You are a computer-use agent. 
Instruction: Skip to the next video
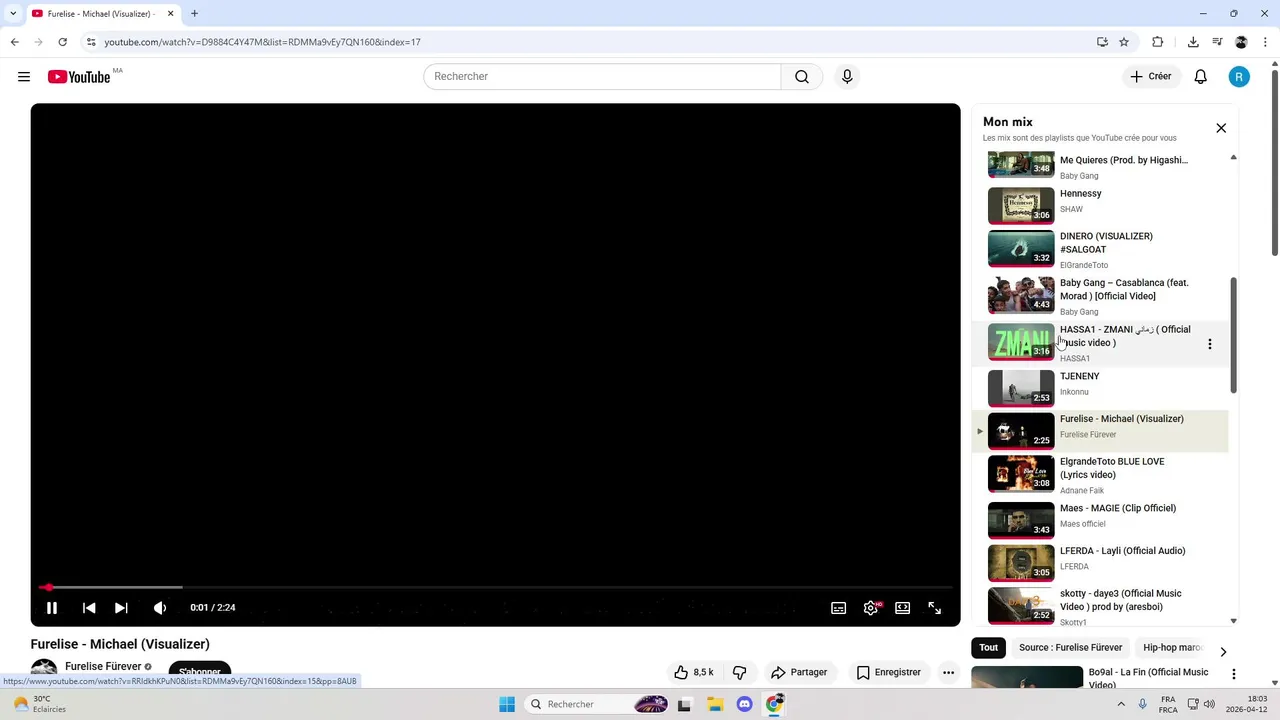tap(121, 608)
